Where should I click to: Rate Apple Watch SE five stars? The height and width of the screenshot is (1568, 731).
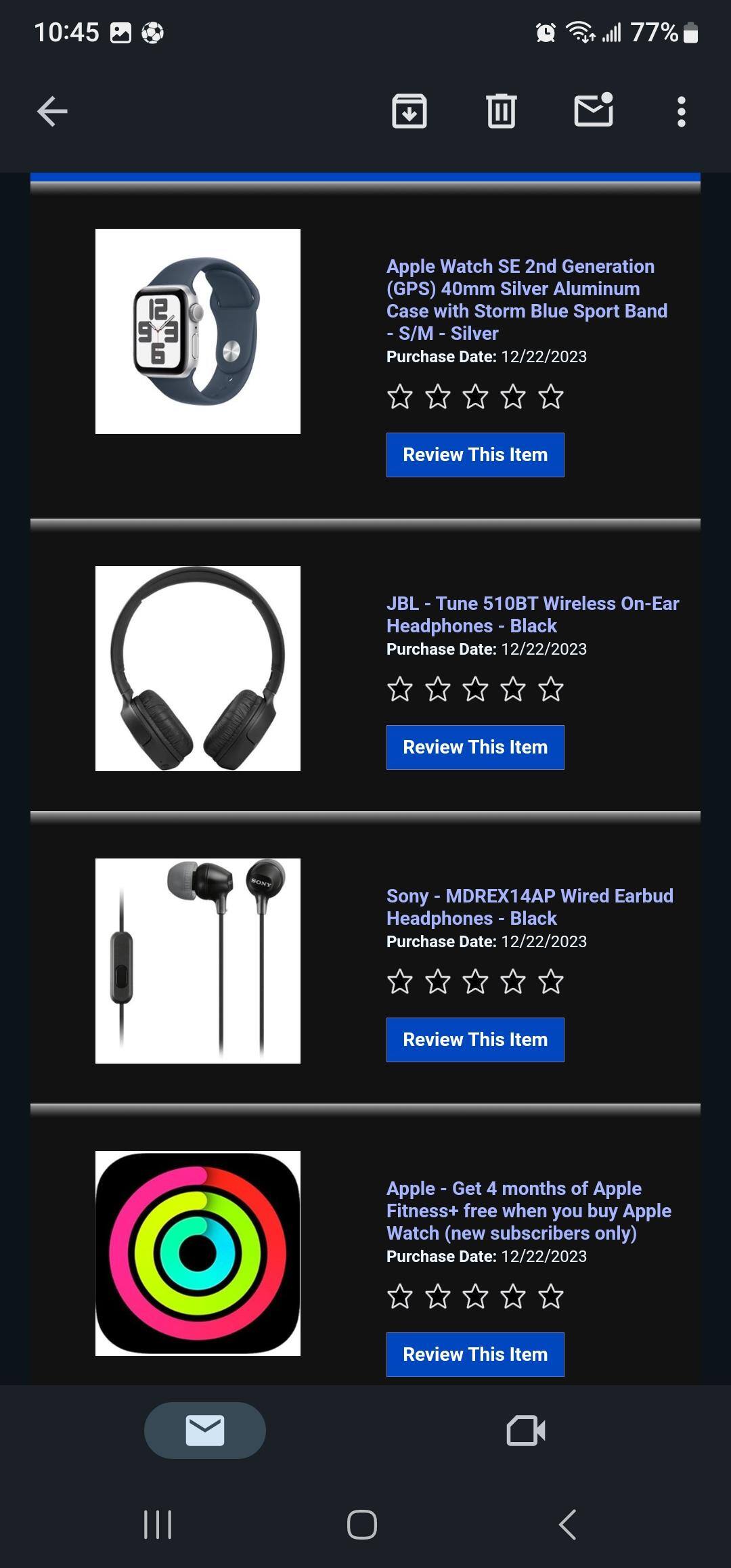(x=551, y=397)
